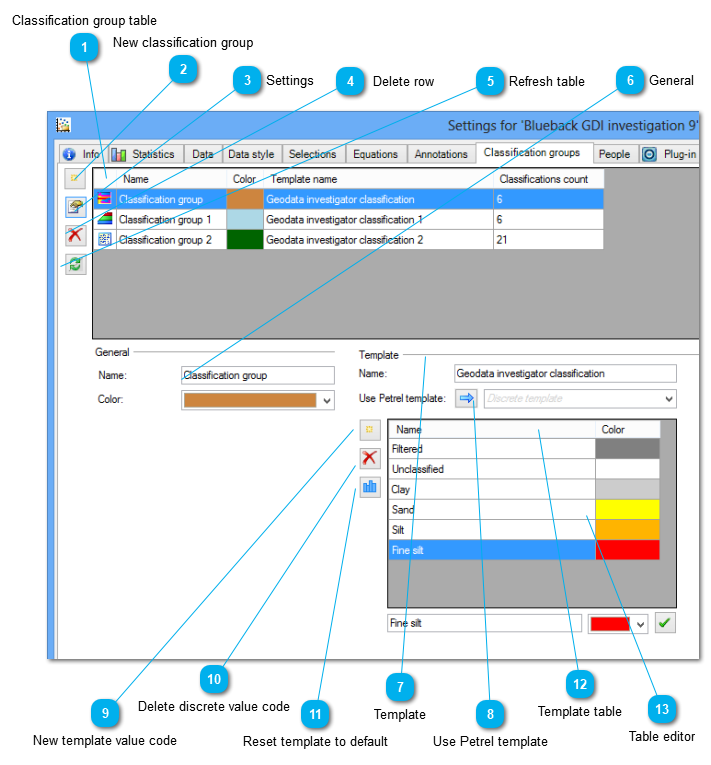Select the Classification group 1 name cell
The image size is (711, 765).
point(171,219)
